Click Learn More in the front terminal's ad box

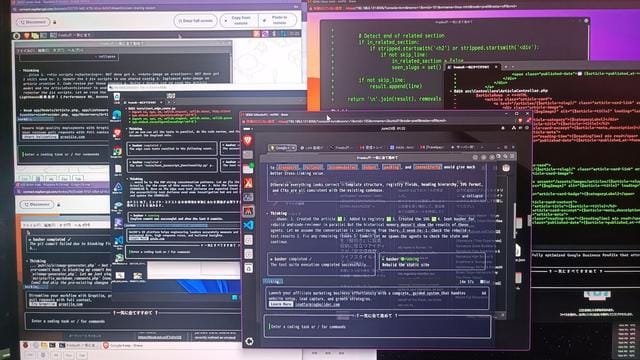(x=281, y=304)
